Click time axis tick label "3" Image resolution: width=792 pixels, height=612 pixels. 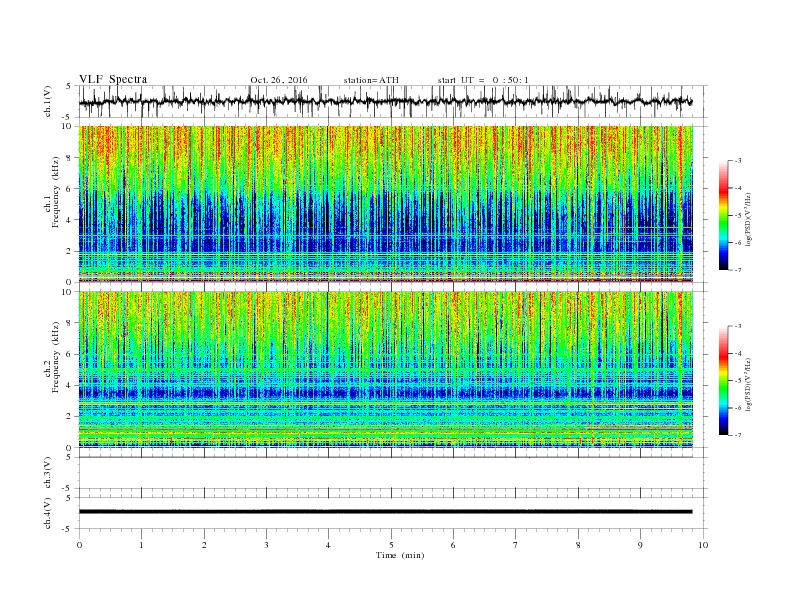click(x=266, y=545)
